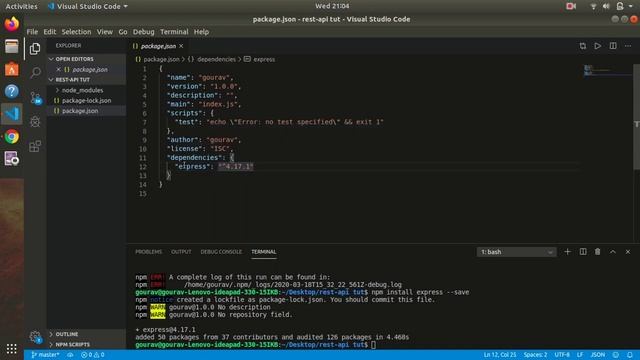
Task: Maximize the panel with up chevron
Action: click(x=613, y=252)
